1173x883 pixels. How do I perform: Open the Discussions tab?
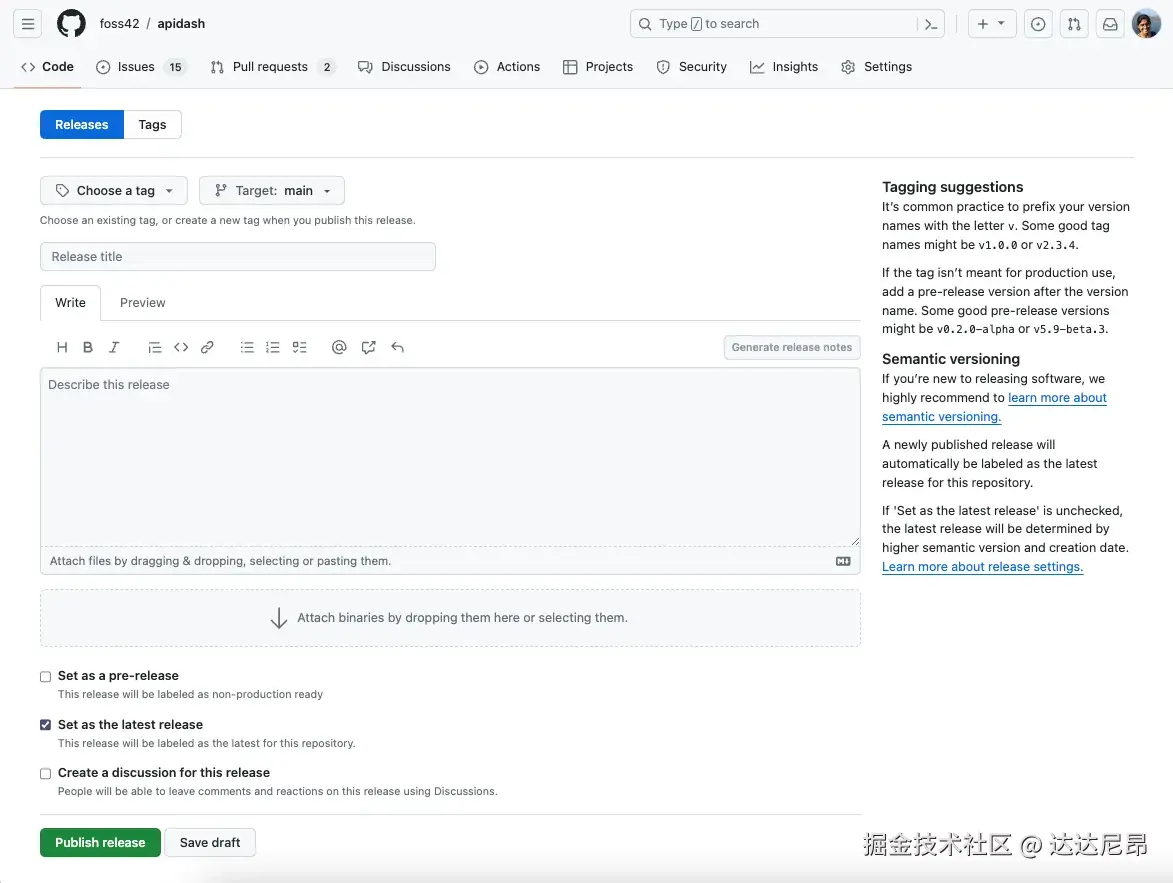404,67
